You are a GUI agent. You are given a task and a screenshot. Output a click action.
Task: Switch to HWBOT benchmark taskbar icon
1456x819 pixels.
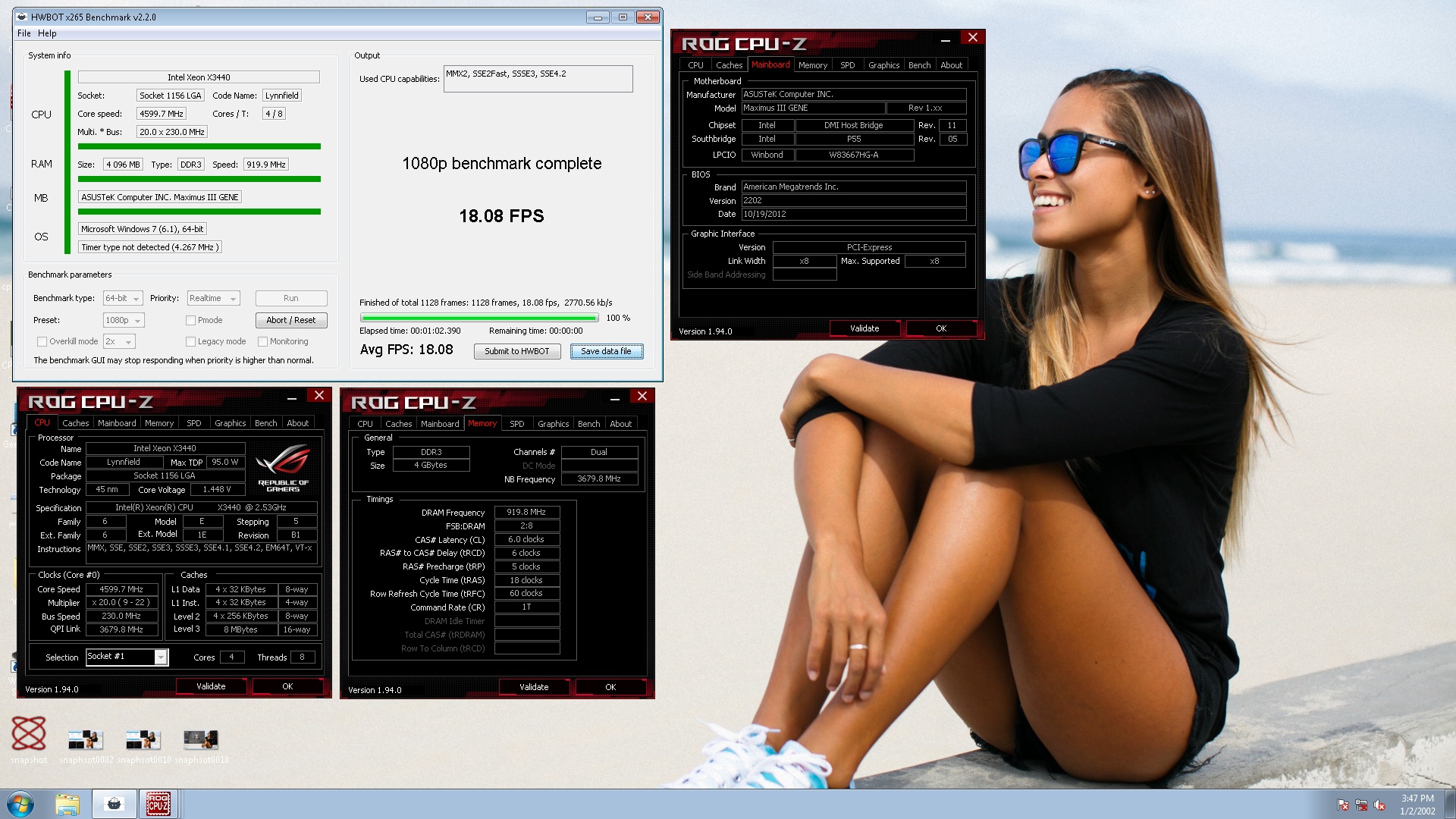tap(114, 804)
